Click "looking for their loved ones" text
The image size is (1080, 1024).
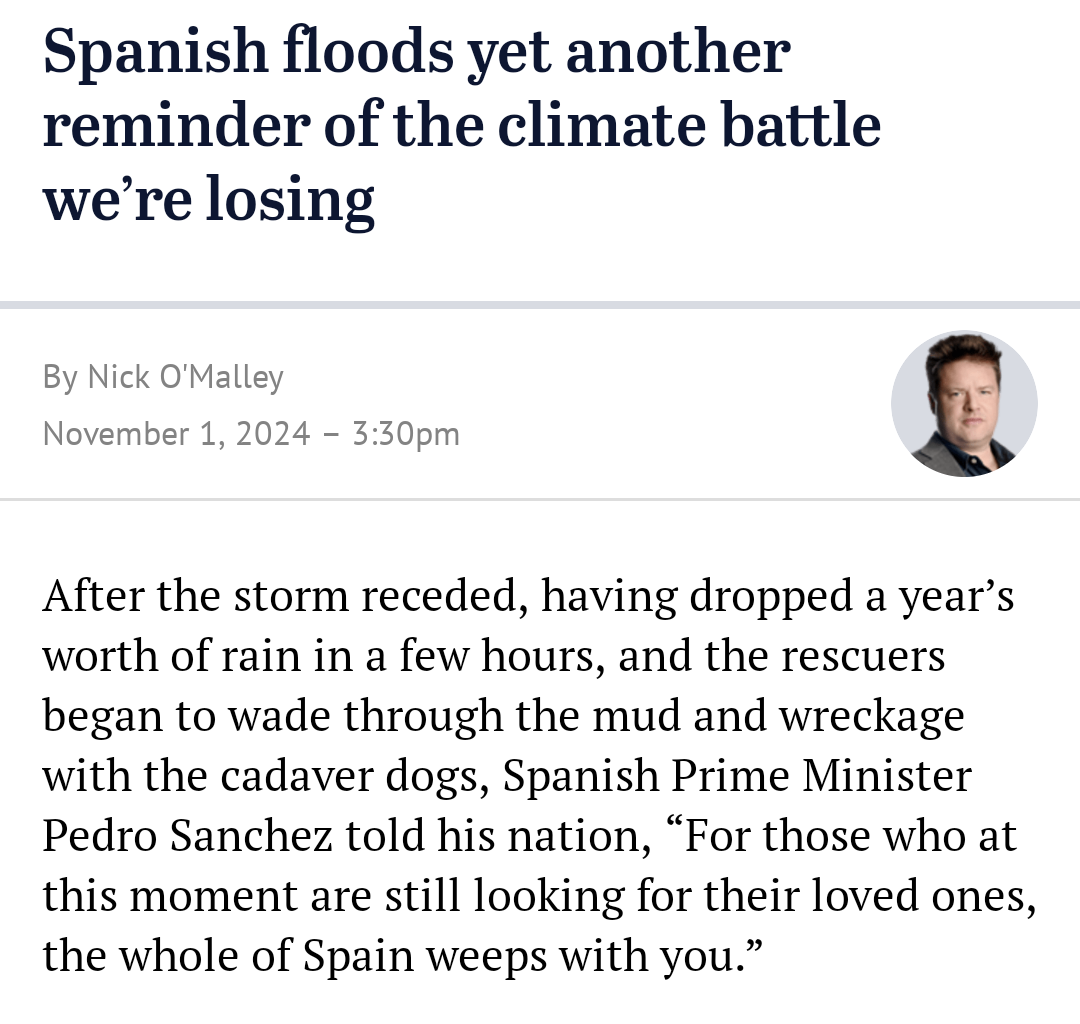754,896
